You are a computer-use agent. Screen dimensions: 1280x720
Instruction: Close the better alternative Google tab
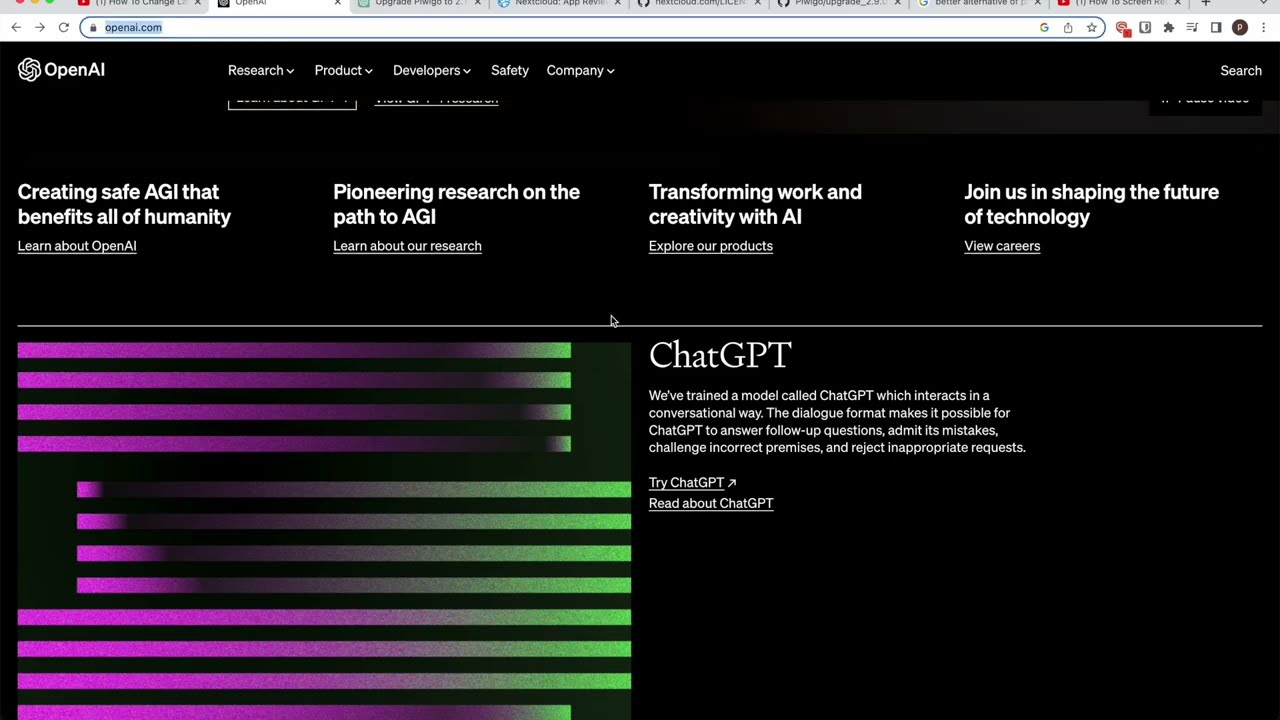1038,3
